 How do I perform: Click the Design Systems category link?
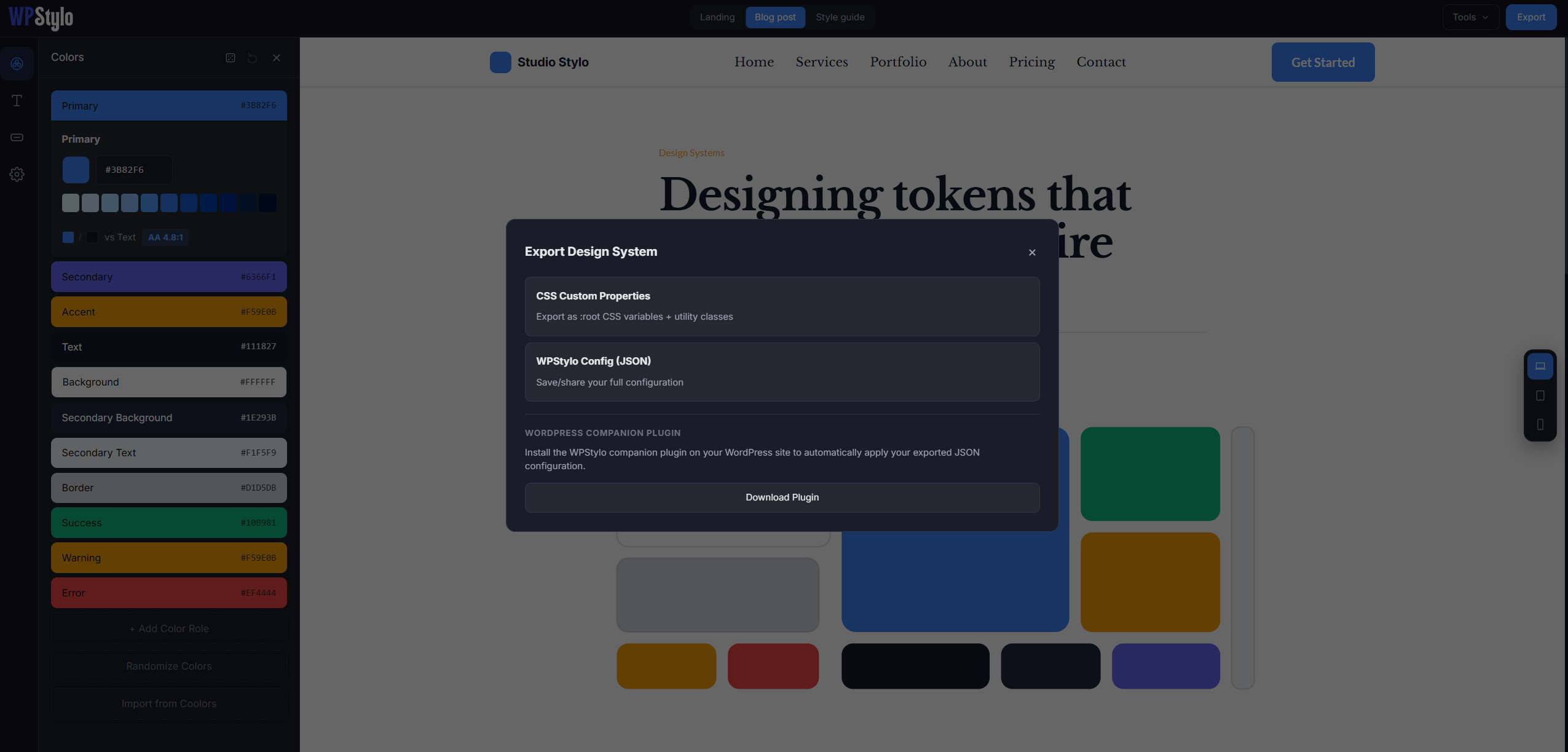[x=691, y=152]
